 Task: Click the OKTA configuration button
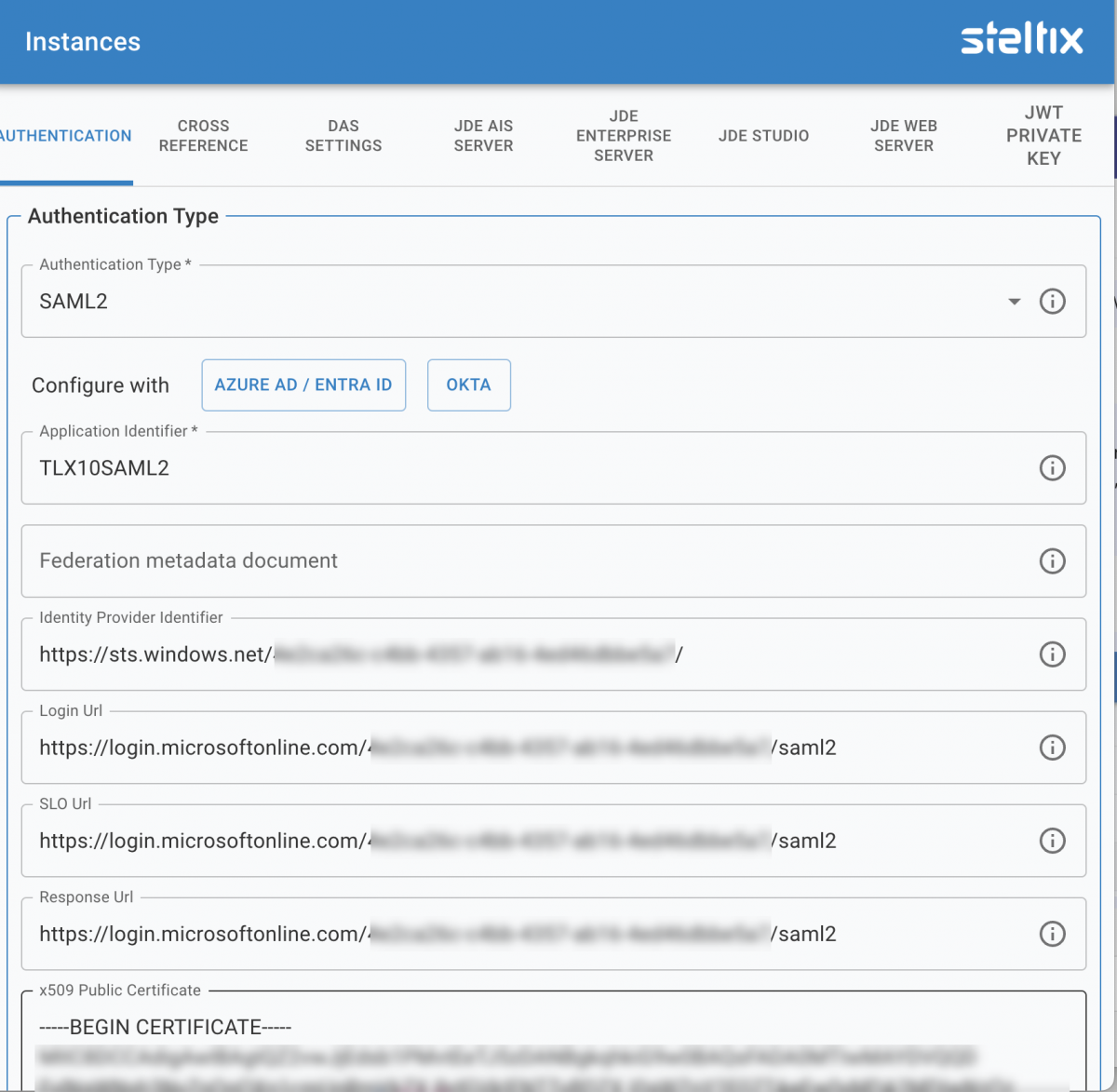pos(468,384)
